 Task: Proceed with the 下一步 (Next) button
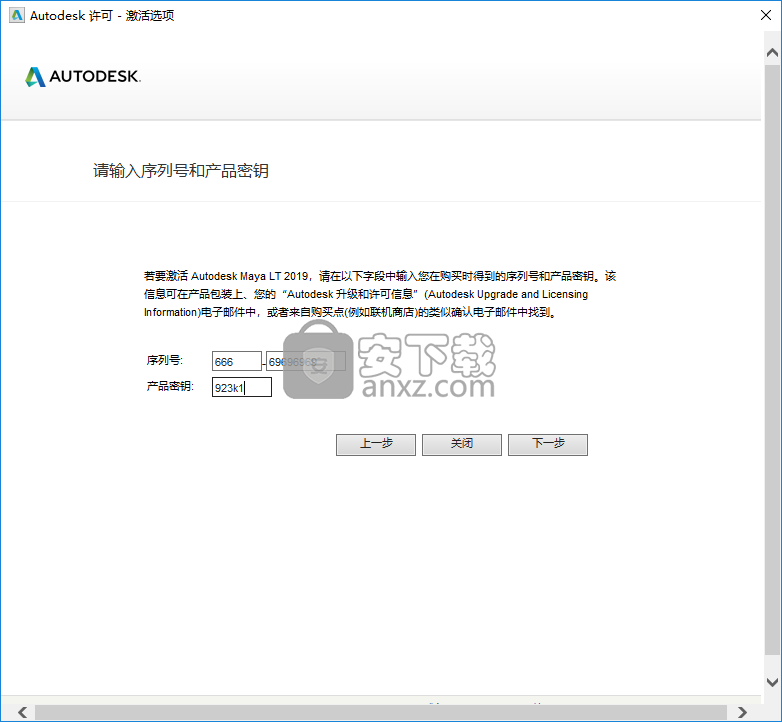coord(548,444)
